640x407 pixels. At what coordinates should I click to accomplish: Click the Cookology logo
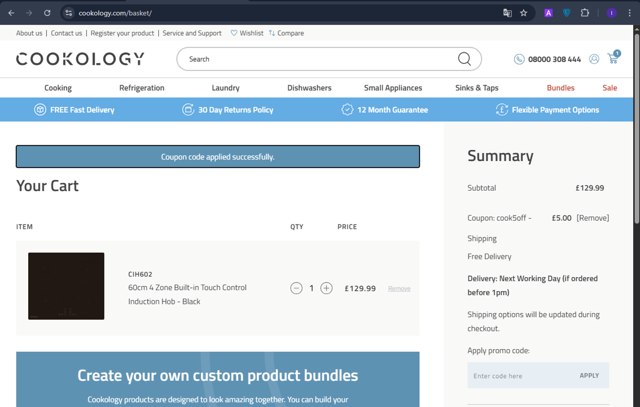80,59
